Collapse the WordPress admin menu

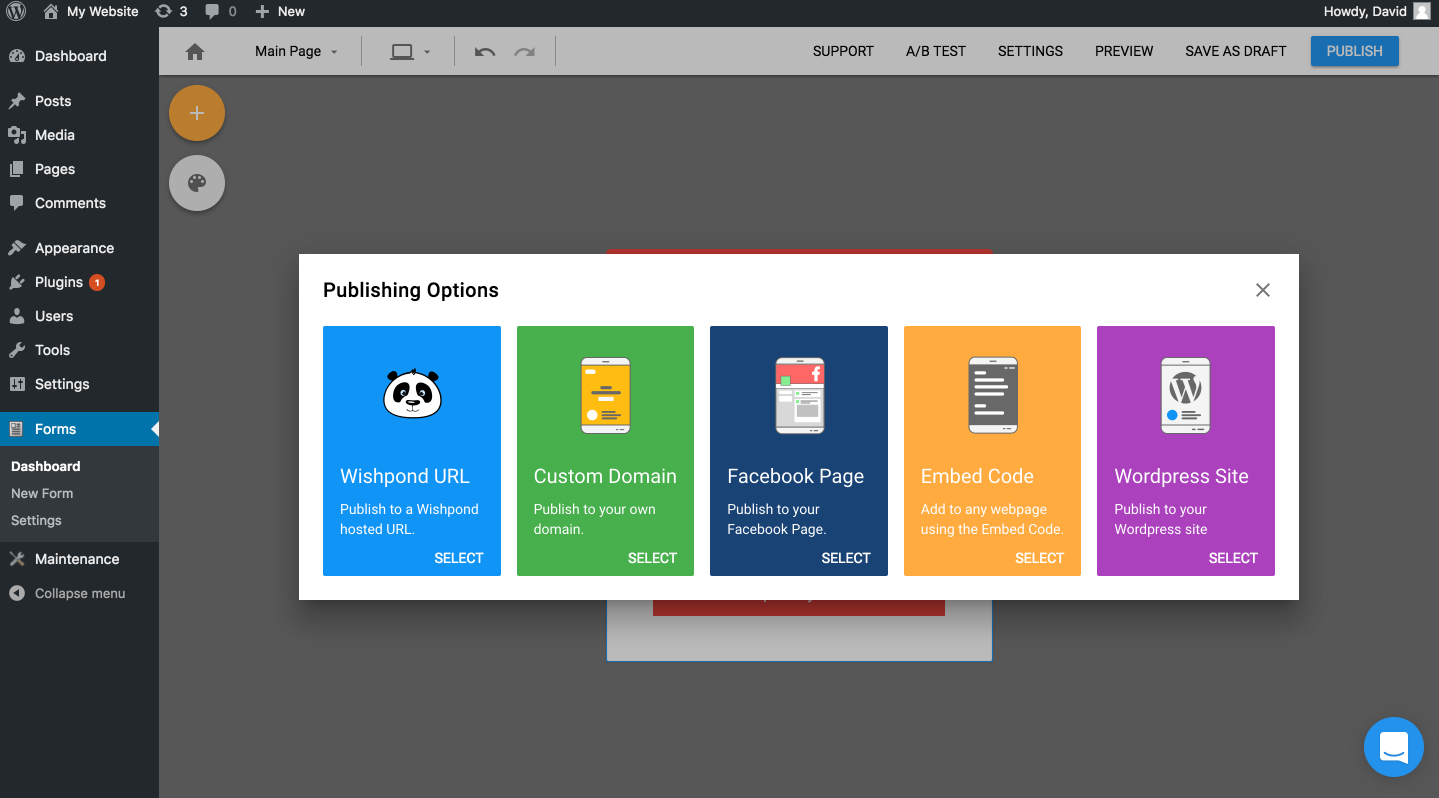pyautogui.click(x=79, y=593)
